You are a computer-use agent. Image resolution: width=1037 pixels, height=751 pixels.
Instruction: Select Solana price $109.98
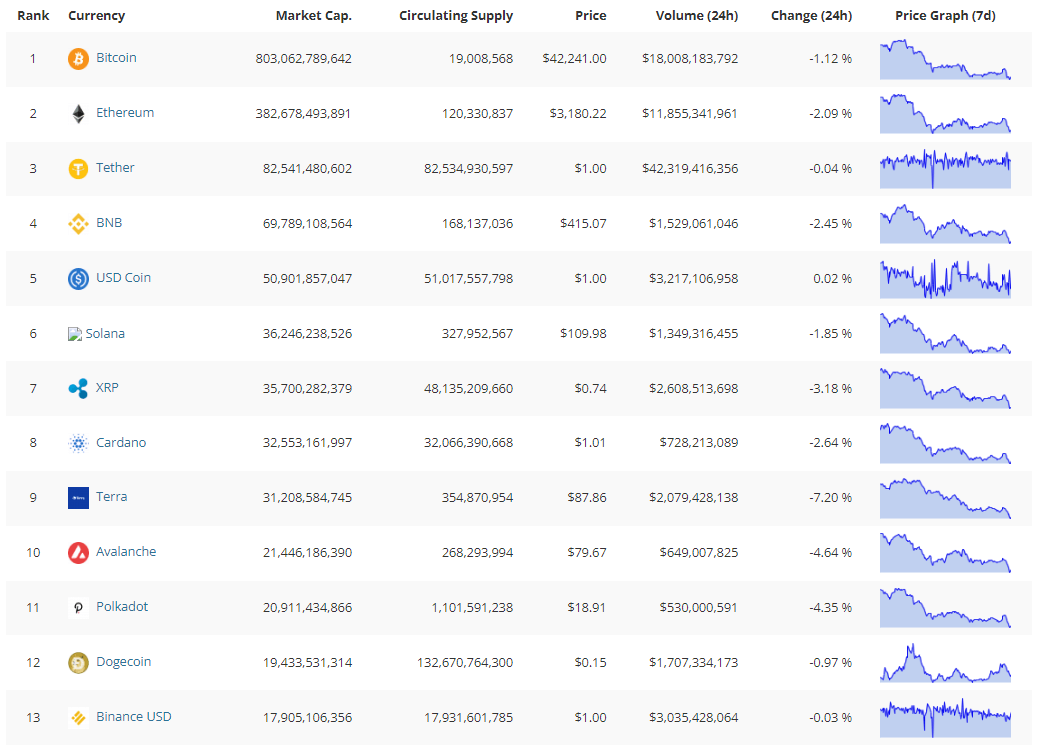[583, 333]
